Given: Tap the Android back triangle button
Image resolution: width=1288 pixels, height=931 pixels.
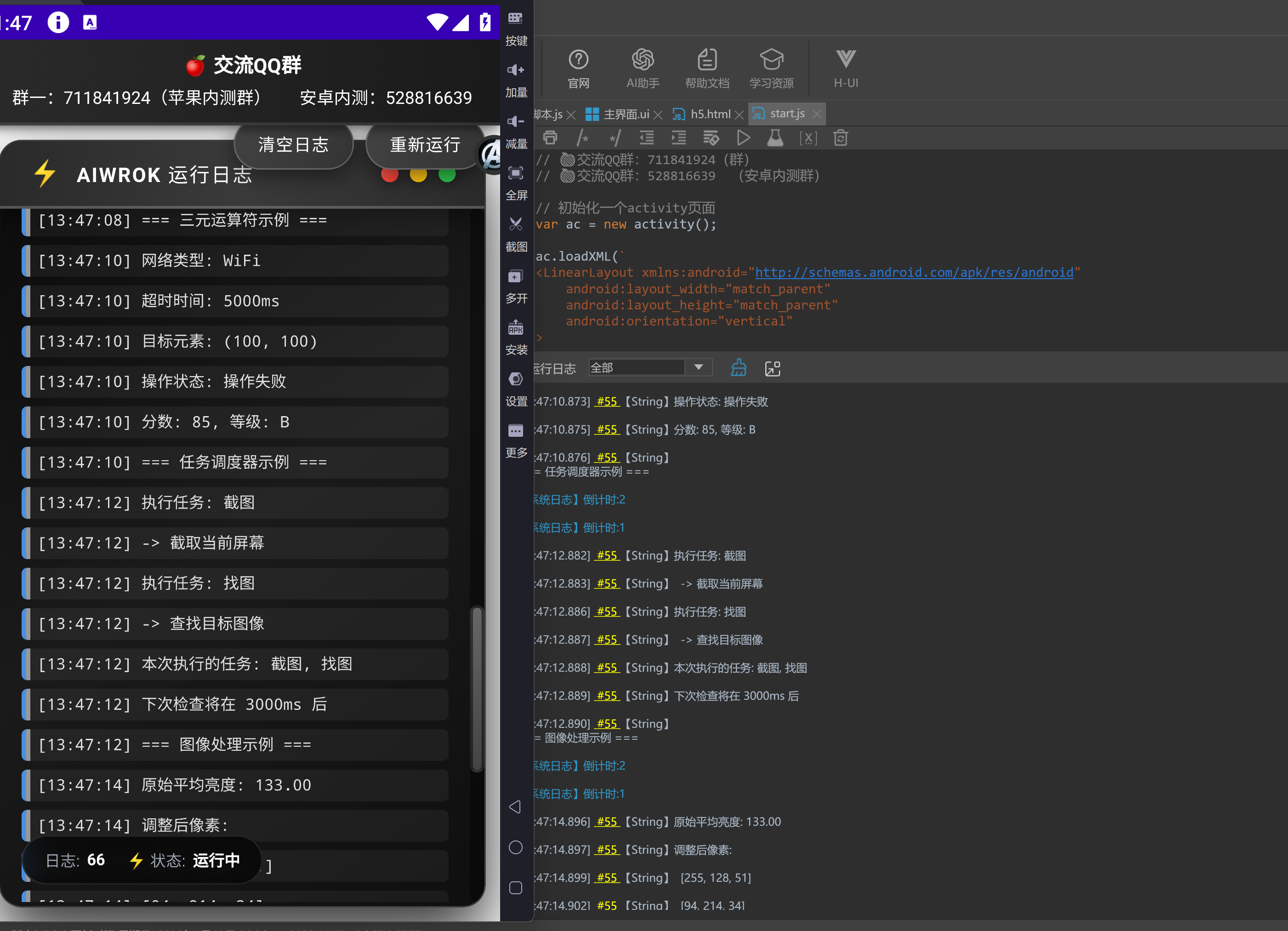Looking at the screenshot, I should tap(515, 806).
